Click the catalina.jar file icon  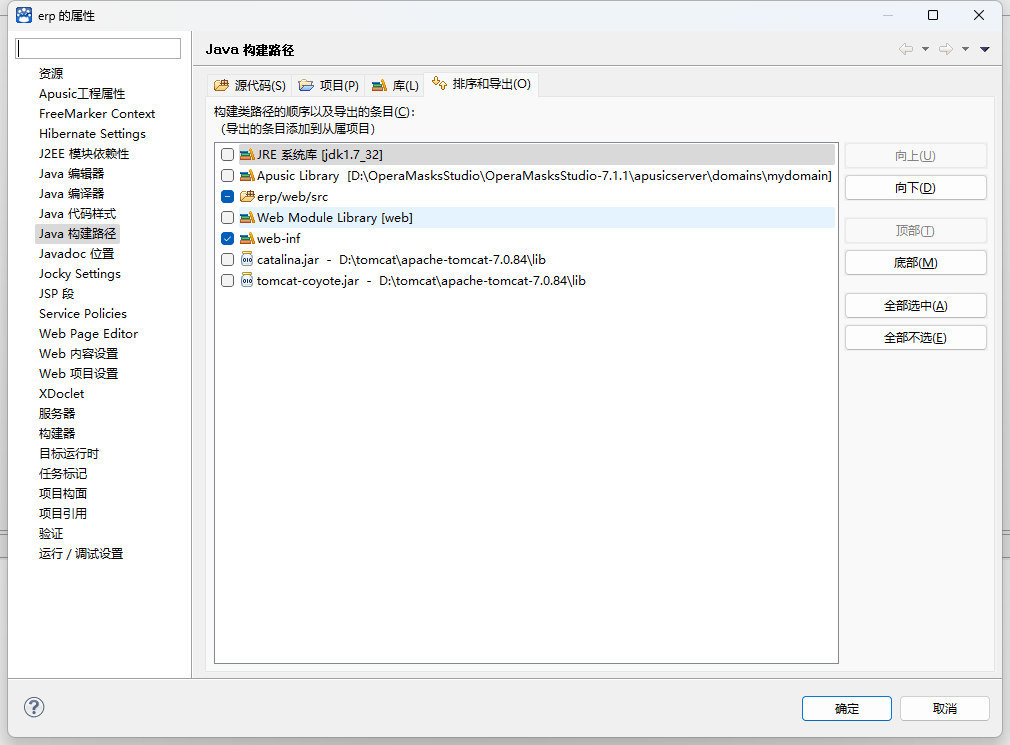pos(247,259)
